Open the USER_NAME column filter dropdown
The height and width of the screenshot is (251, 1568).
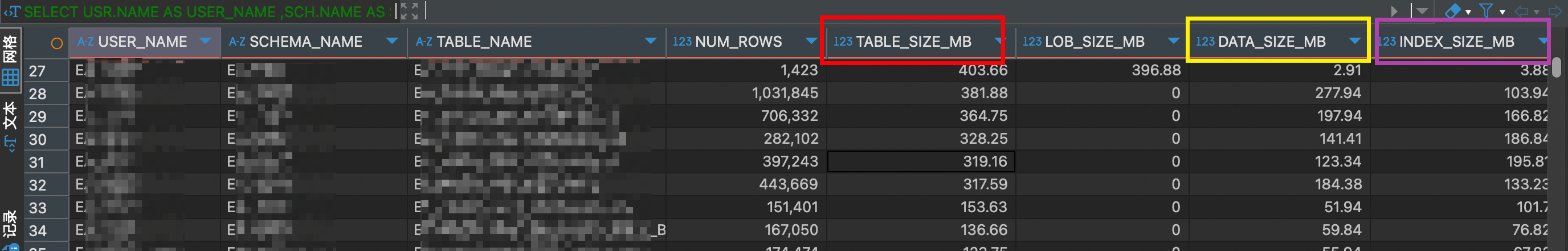pos(205,41)
